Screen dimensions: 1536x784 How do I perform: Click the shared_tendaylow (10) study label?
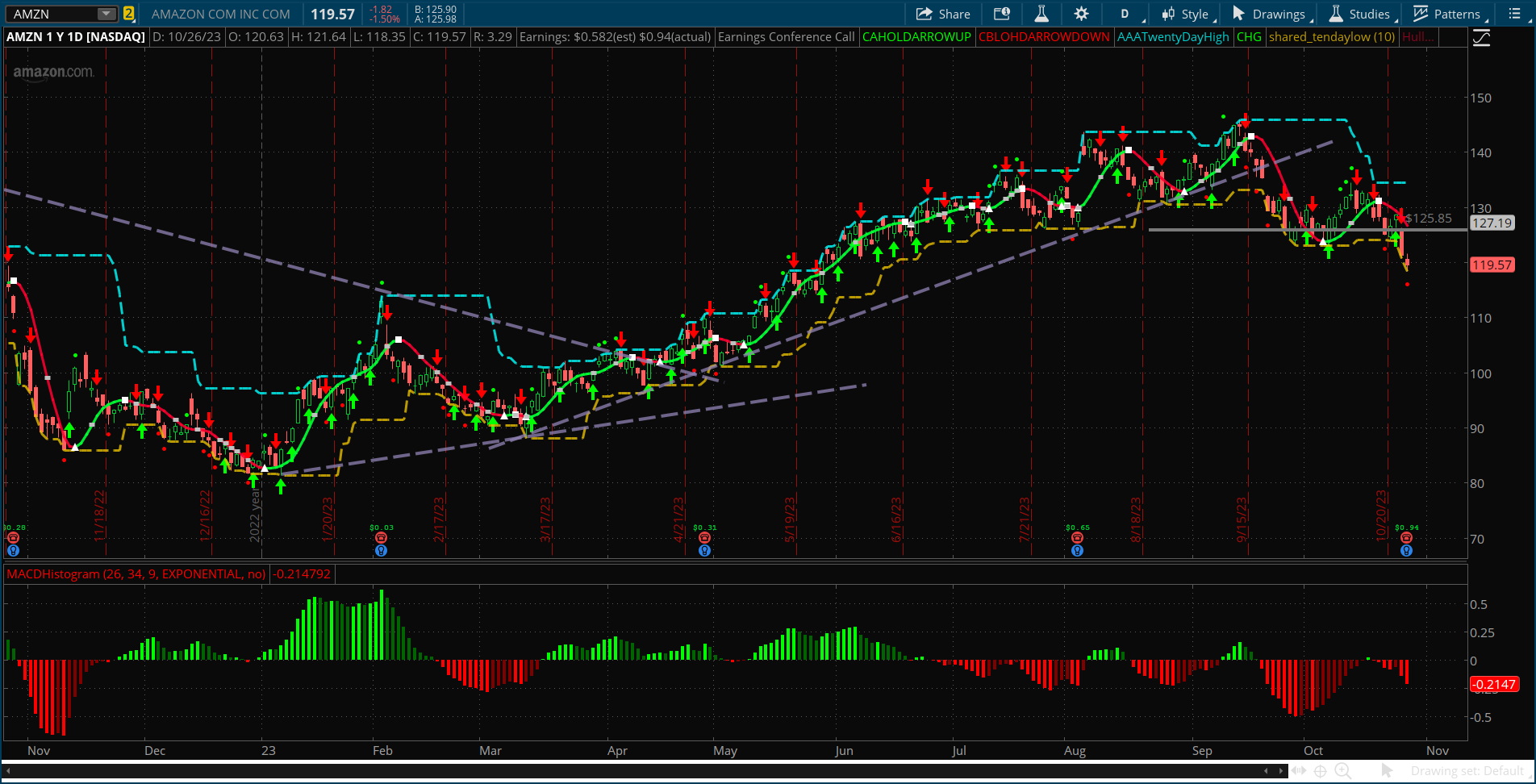pyautogui.click(x=1332, y=37)
